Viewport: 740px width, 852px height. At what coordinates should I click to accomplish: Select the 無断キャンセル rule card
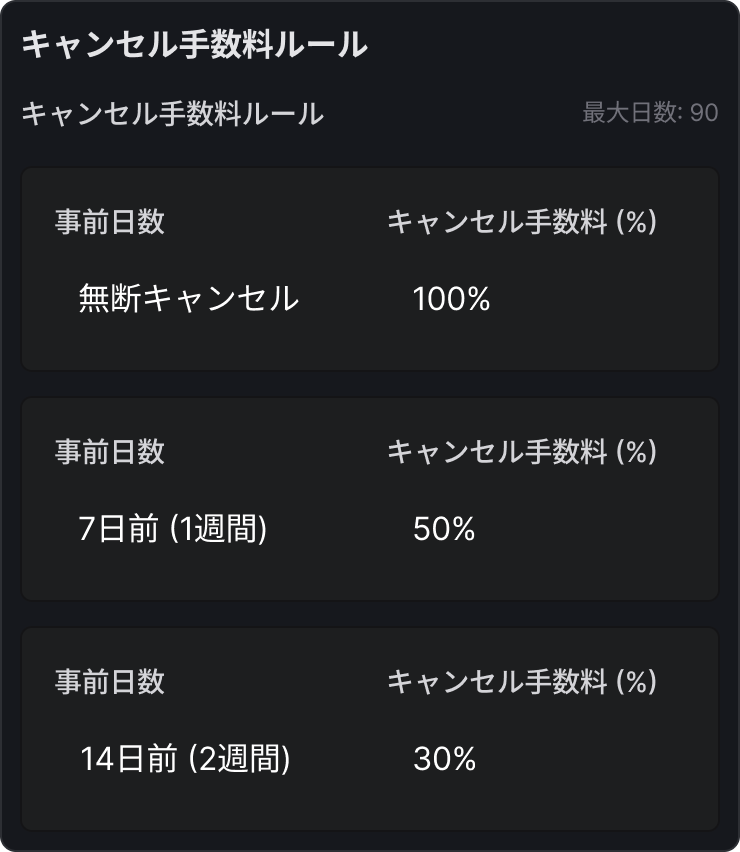[x=370, y=345]
